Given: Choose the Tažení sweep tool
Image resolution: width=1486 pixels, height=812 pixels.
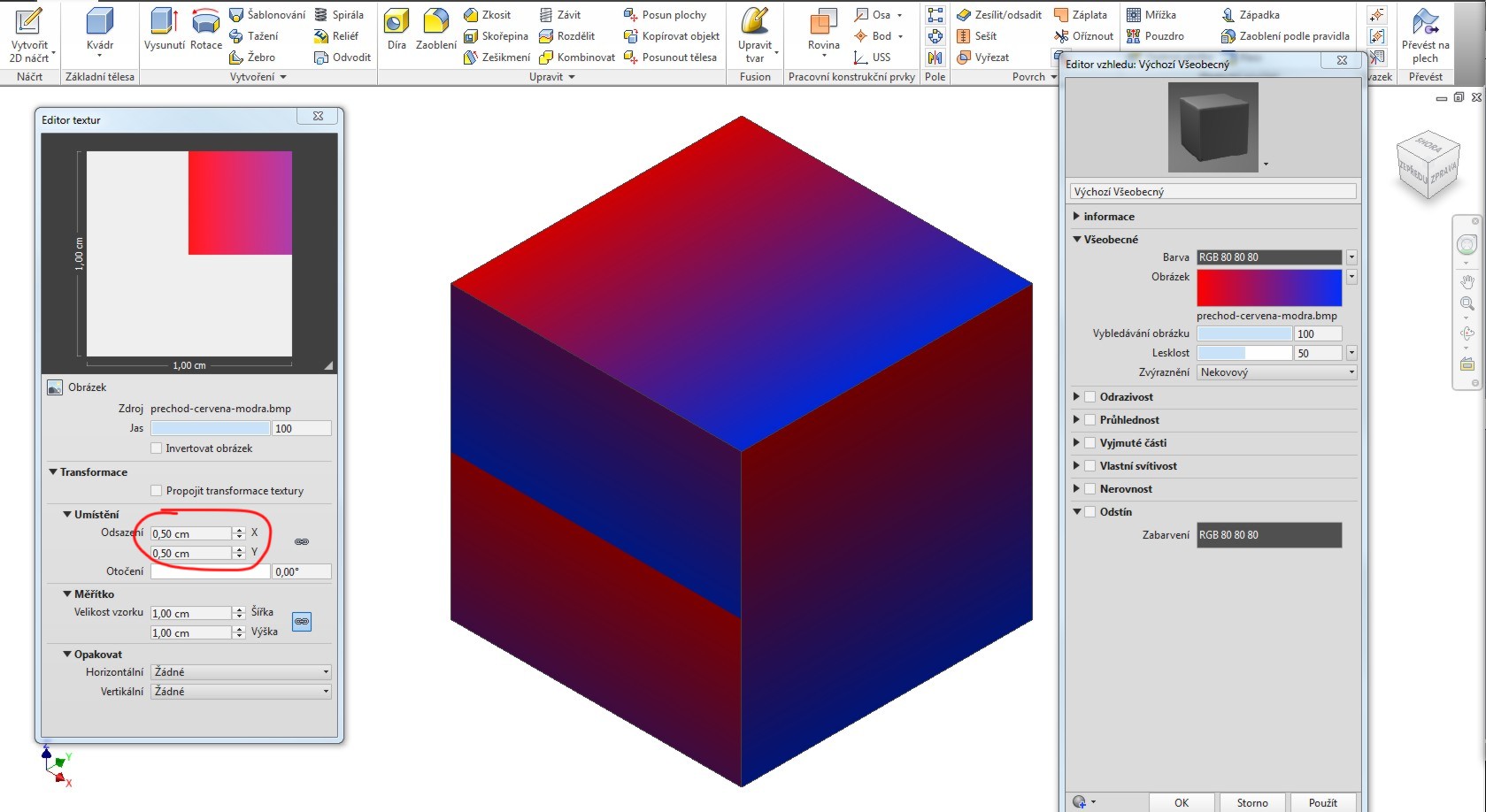Looking at the screenshot, I should point(254,36).
